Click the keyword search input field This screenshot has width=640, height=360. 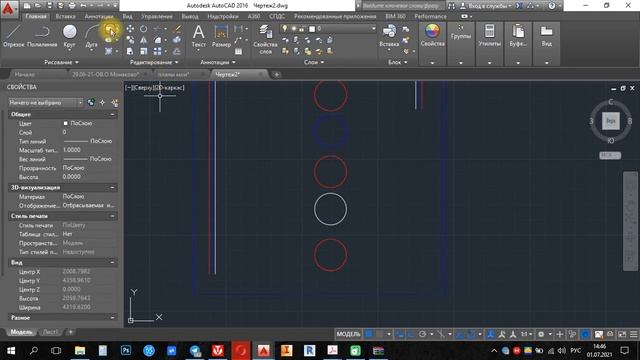[402, 6]
